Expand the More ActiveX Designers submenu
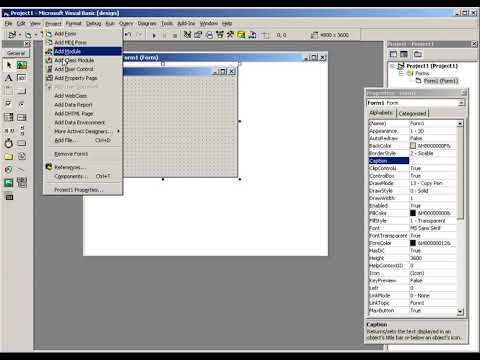Image resolution: width=480 pixels, height=360 pixels. (85, 131)
